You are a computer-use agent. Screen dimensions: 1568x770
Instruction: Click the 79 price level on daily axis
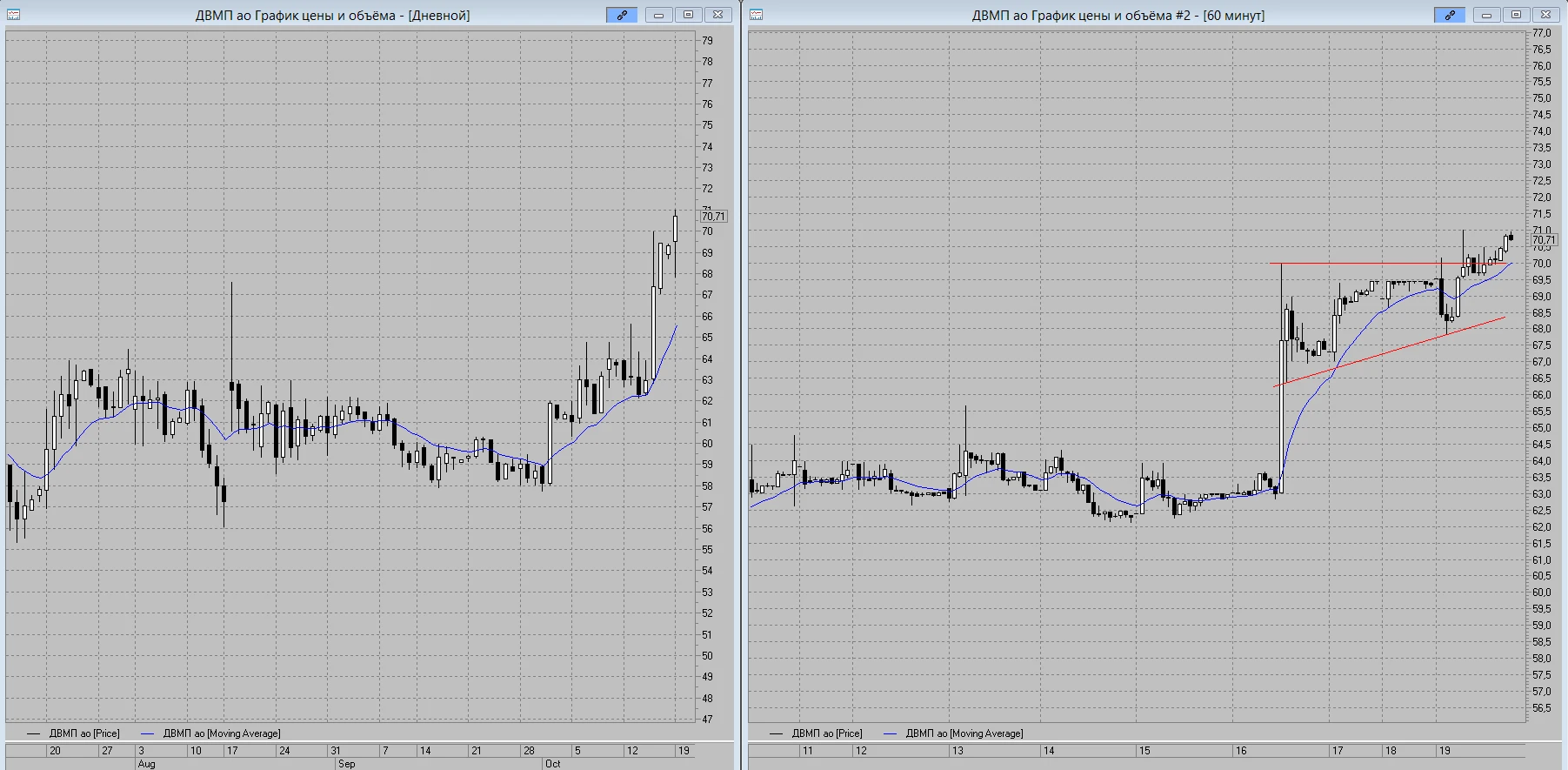[x=707, y=41]
